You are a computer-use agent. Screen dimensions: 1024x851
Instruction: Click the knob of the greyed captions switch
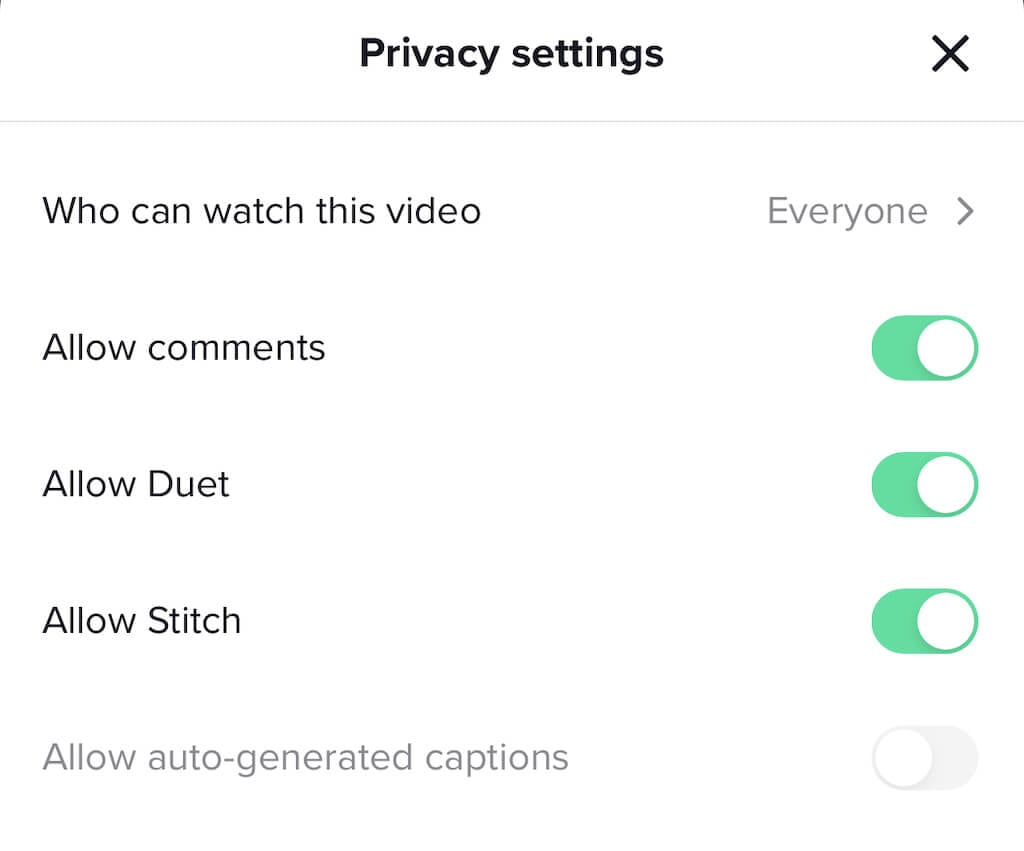click(x=903, y=758)
